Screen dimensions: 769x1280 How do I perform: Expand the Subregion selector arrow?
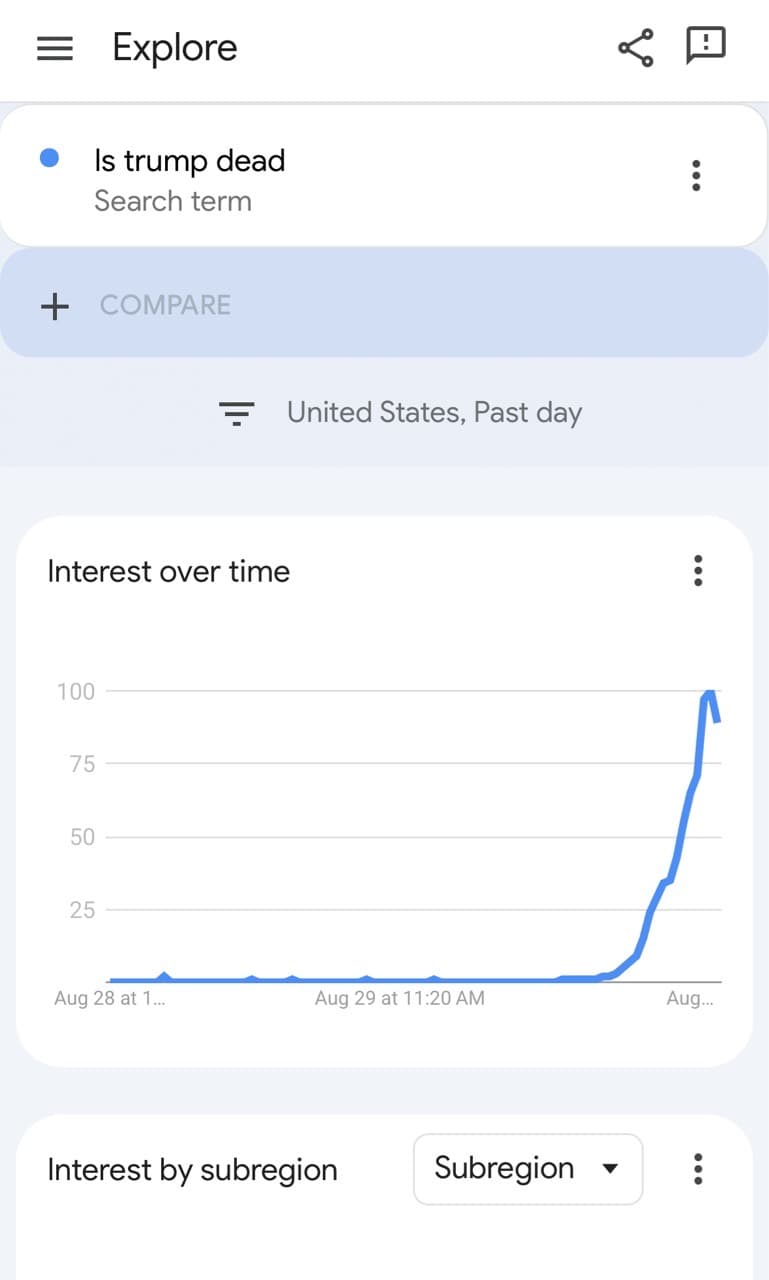coord(611,1169)
